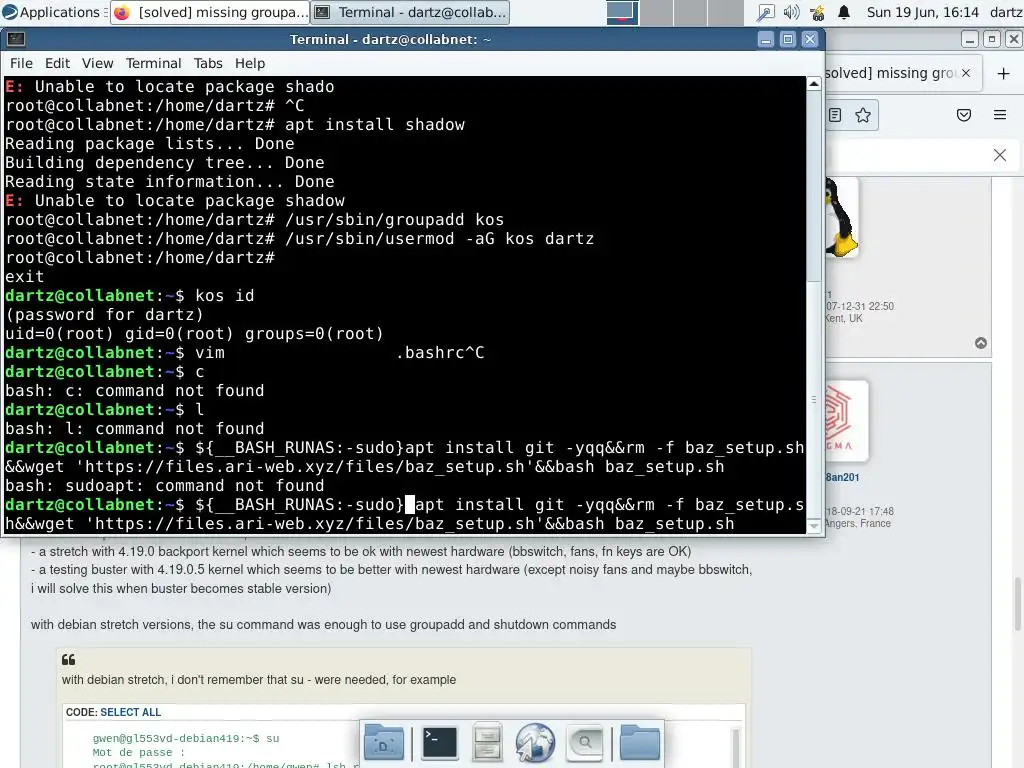Select the 'Terminal - dartz@collab...' taskbar button

click(x=410, y=12)
